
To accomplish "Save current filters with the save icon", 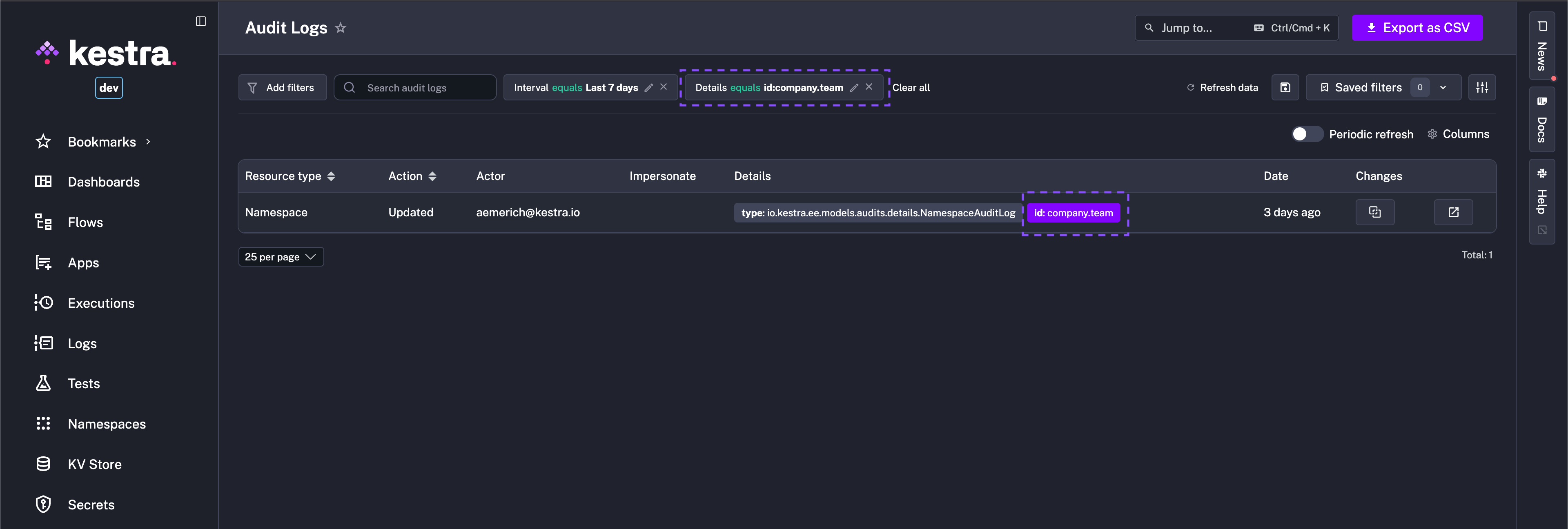I will [1285, 87].
